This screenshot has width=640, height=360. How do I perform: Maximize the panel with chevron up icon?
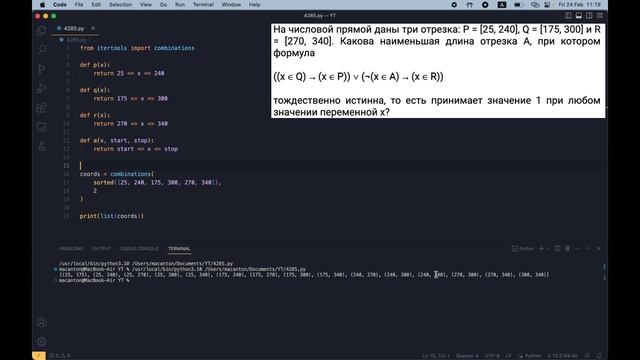click(588, 249)
